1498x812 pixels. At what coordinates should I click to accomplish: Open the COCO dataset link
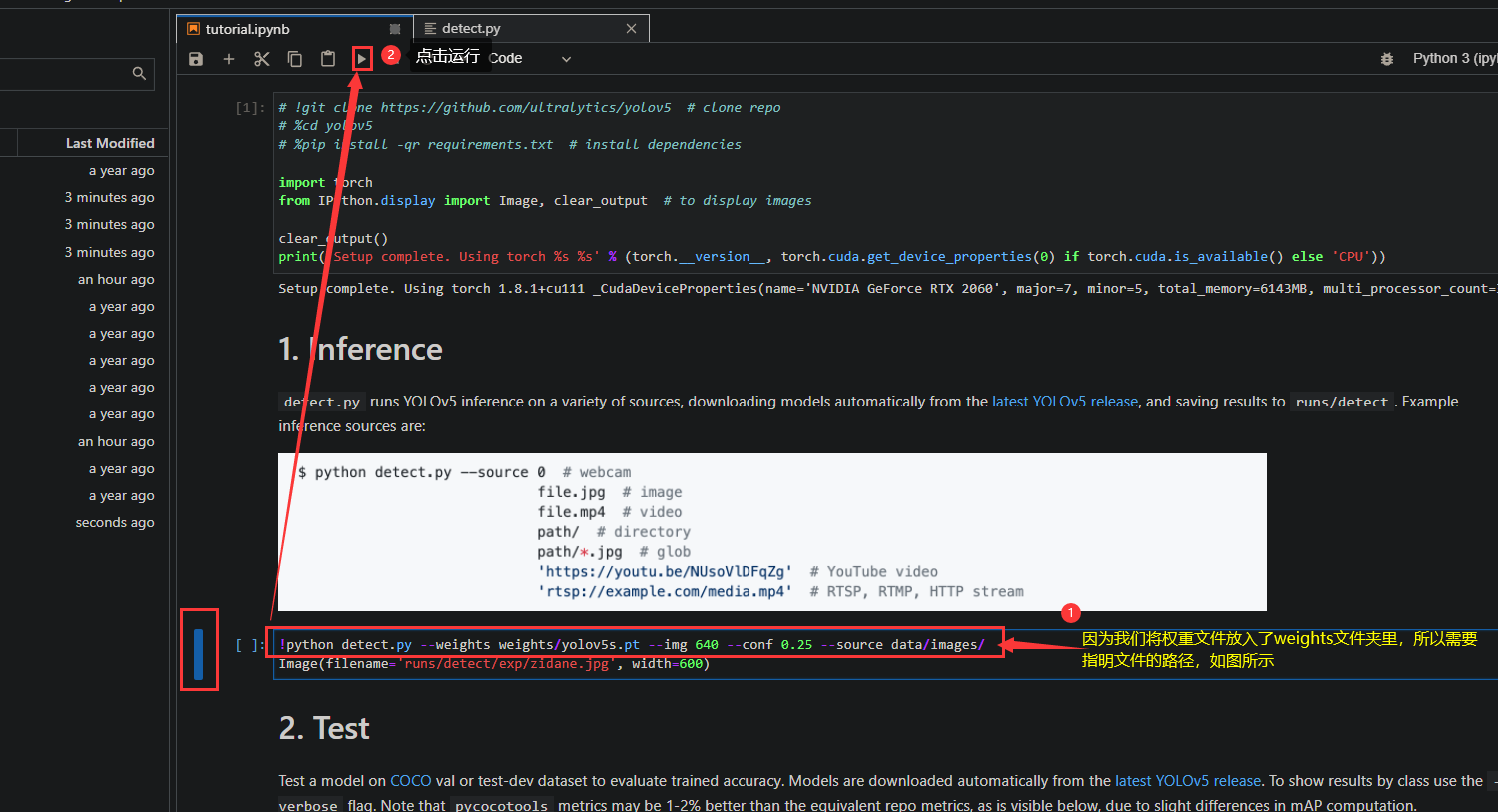411,781
